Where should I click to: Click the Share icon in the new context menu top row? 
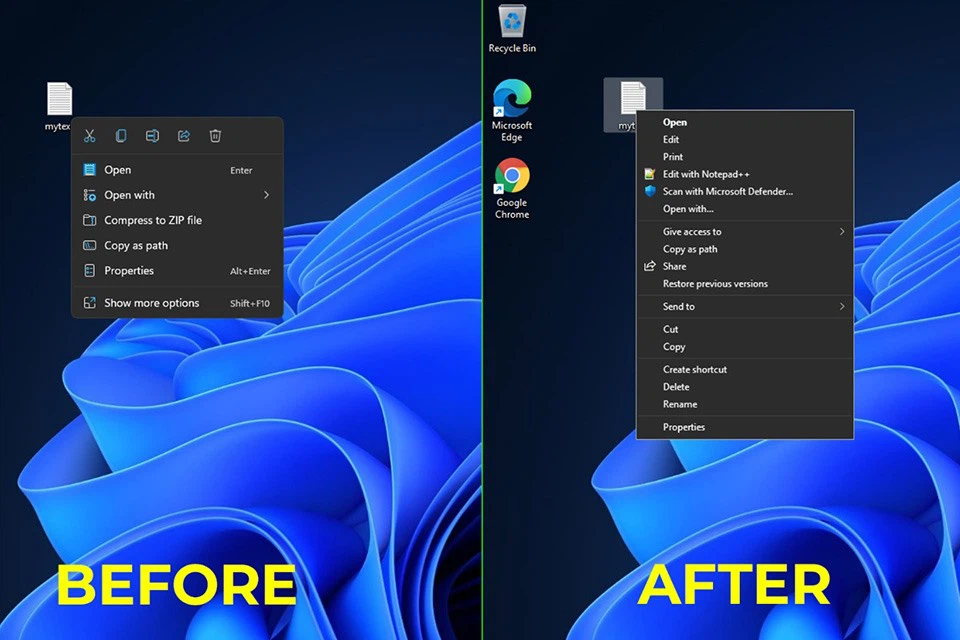(184, 136)
